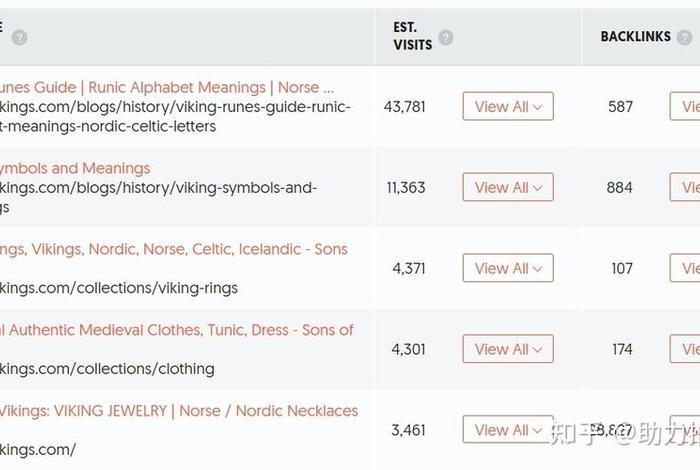Open the Symbols and Meanings title link
This screenshot has width=700, height=470.
[75, 168]
